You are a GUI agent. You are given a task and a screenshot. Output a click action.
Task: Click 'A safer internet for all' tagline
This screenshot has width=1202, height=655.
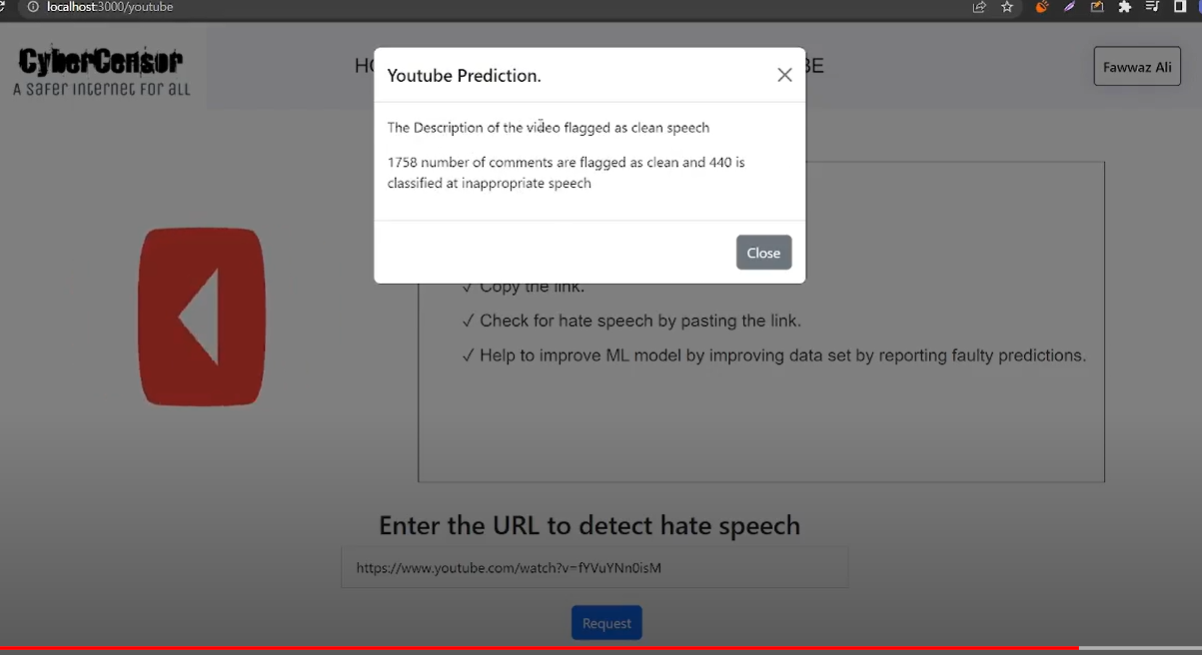pos(101,89)
